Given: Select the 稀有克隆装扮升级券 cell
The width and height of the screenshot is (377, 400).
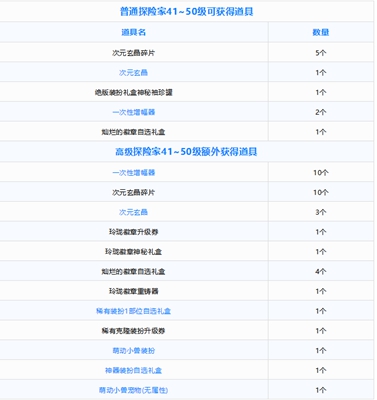Looking at the screenshot, I should tap(133, 331).
